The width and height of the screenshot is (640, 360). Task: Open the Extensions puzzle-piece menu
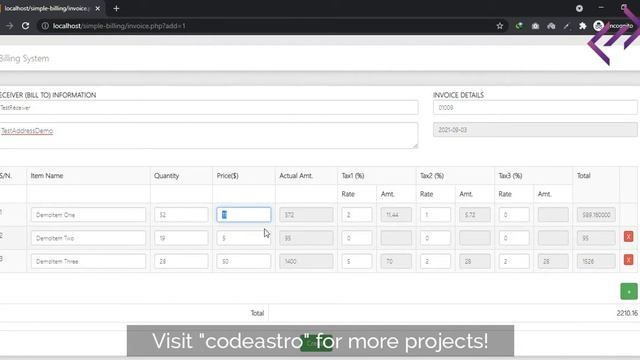[x=582, y=26]
